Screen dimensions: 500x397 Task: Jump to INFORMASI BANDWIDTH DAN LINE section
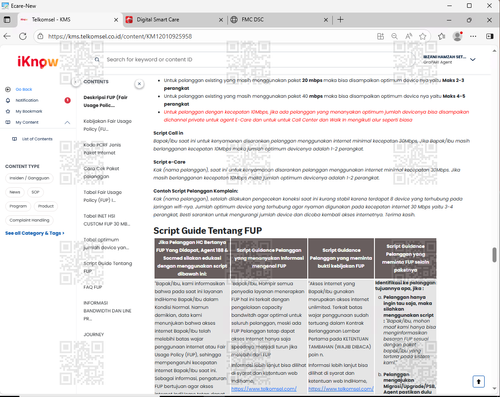(x=107, y=311)
